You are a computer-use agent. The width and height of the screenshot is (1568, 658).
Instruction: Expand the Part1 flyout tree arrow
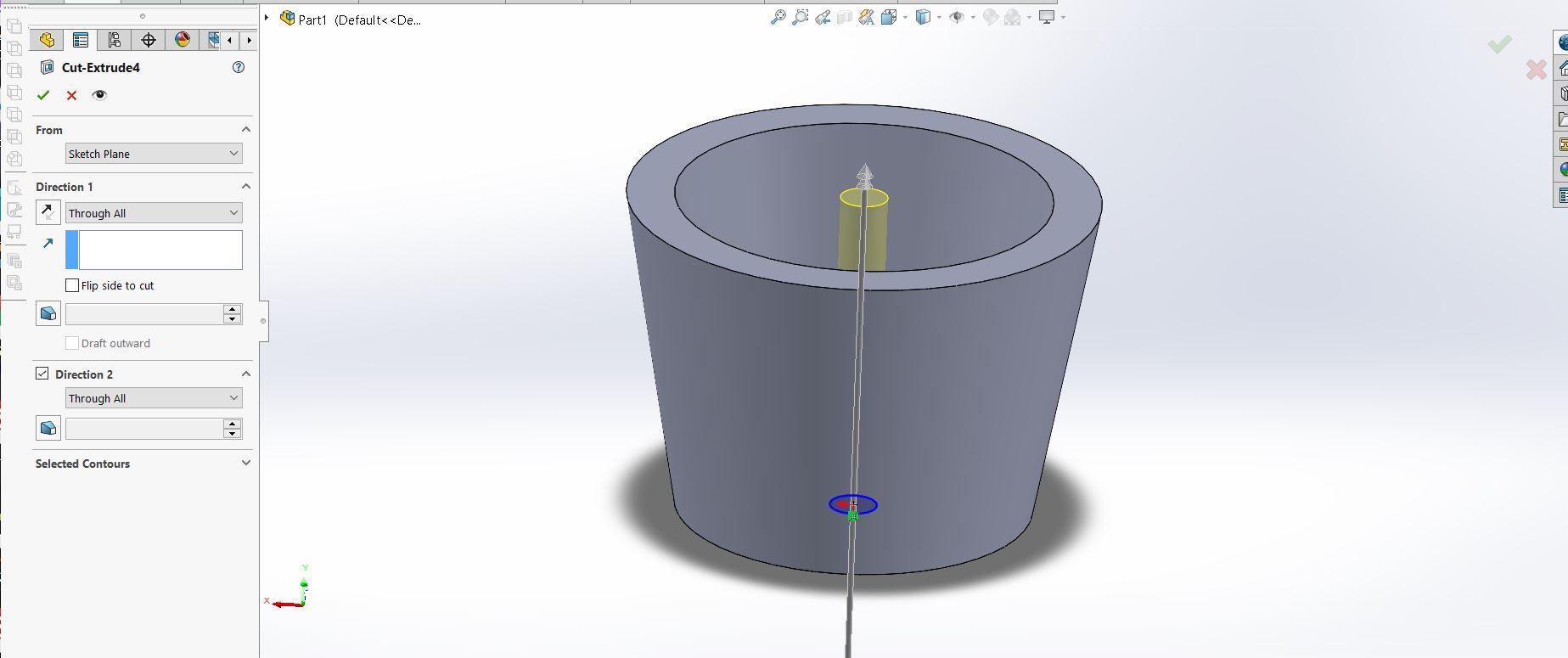coord(267,18)
